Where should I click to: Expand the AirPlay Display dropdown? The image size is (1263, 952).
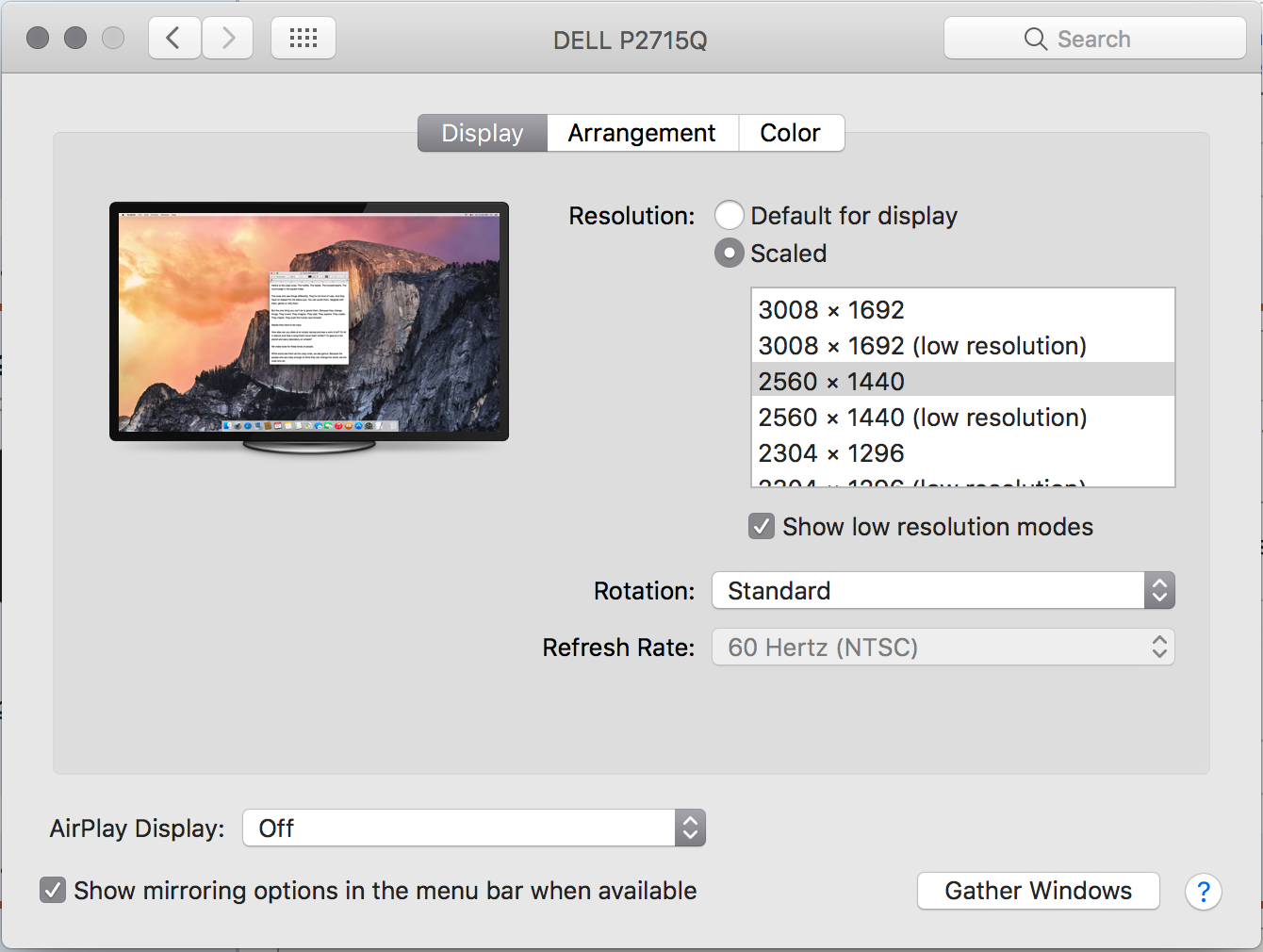pyautogui.click(x=473, y=829)
